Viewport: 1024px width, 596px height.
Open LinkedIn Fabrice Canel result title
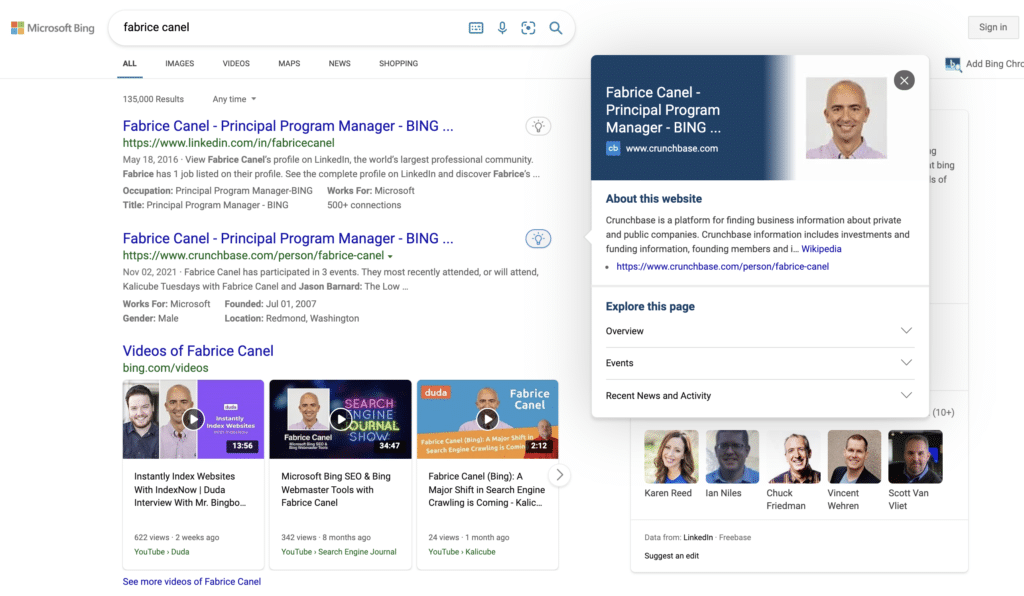pos(288,126)
